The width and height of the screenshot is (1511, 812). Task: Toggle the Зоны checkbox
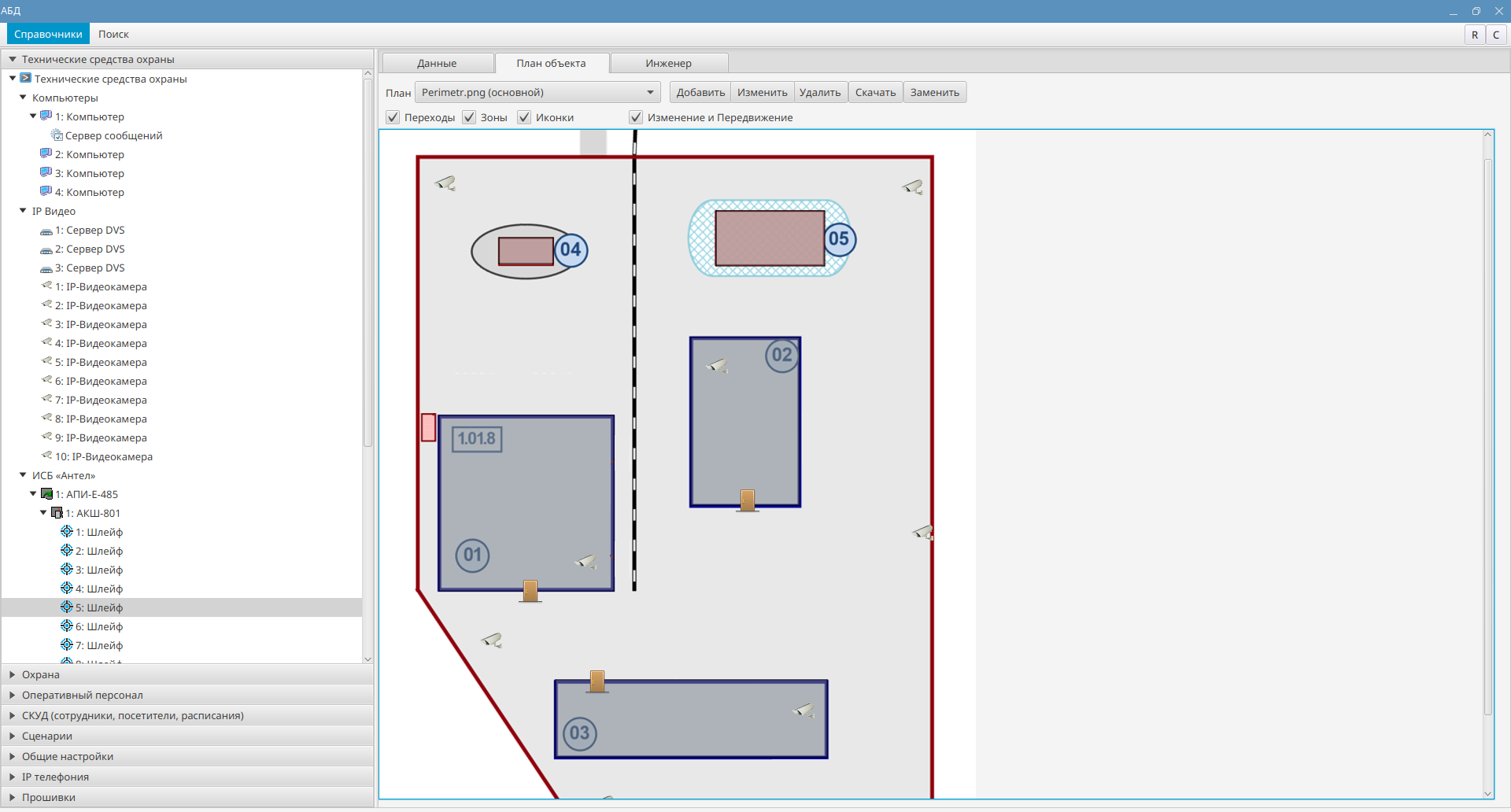point(469,117)
